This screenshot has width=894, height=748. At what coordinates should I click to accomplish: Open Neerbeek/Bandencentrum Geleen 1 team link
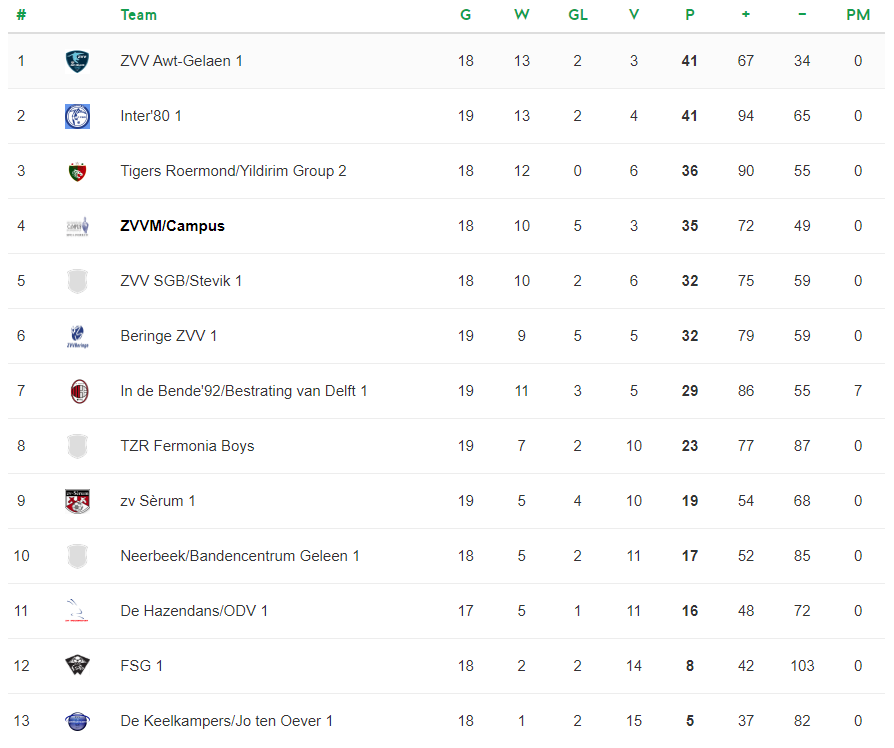coord(239,556)
